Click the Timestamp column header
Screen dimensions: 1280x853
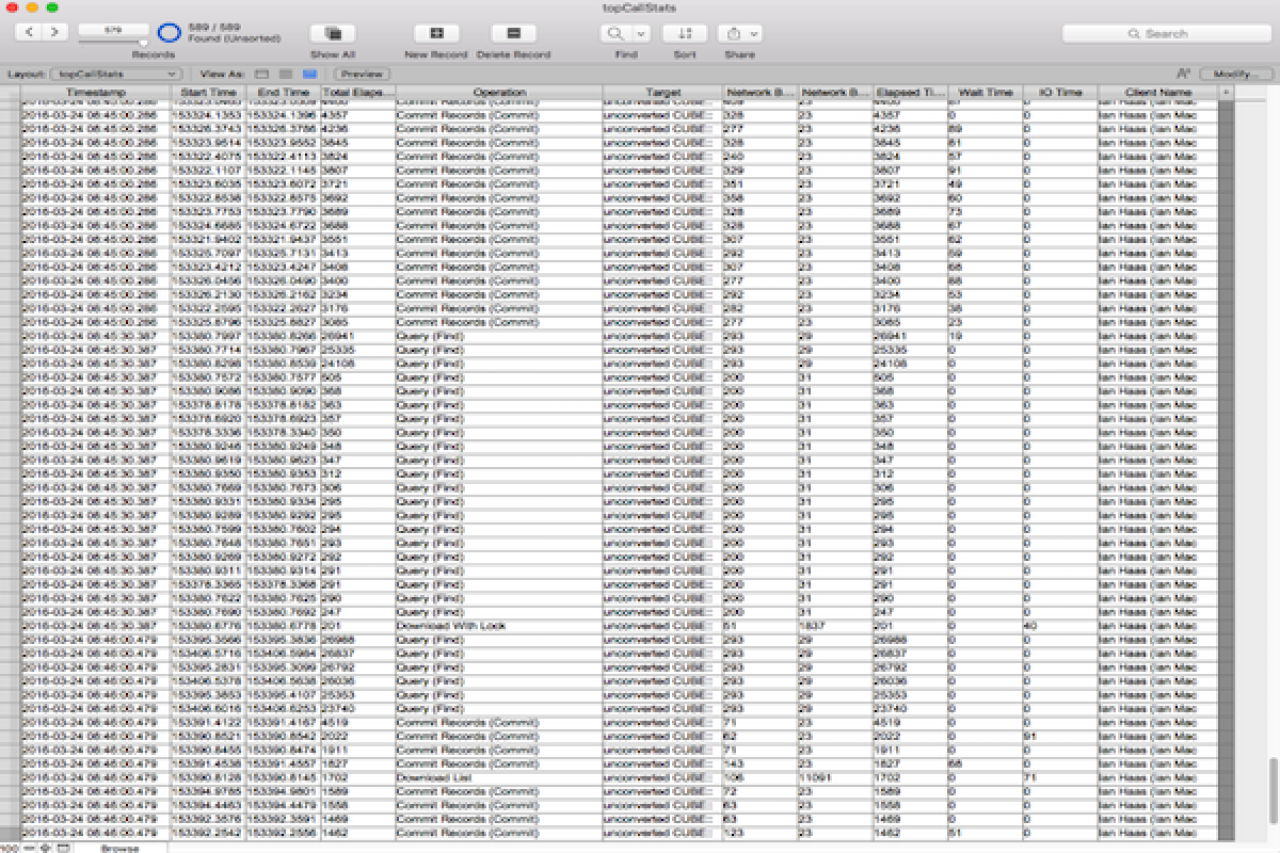pos(95,92)
